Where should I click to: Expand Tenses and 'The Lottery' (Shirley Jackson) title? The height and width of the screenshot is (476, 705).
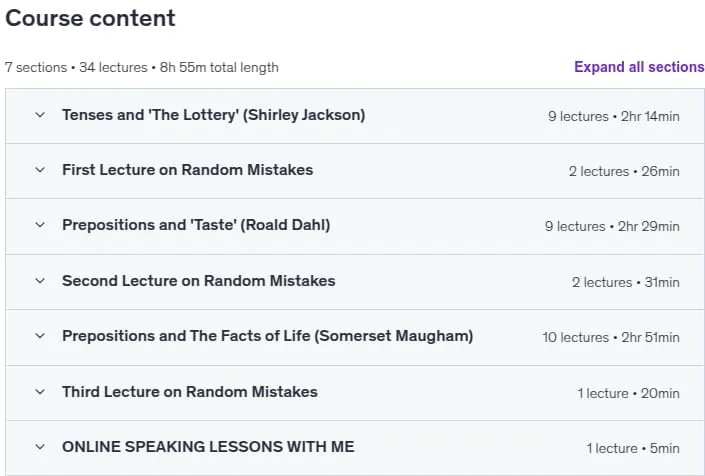pyautogui.click(x=214, y=115)
